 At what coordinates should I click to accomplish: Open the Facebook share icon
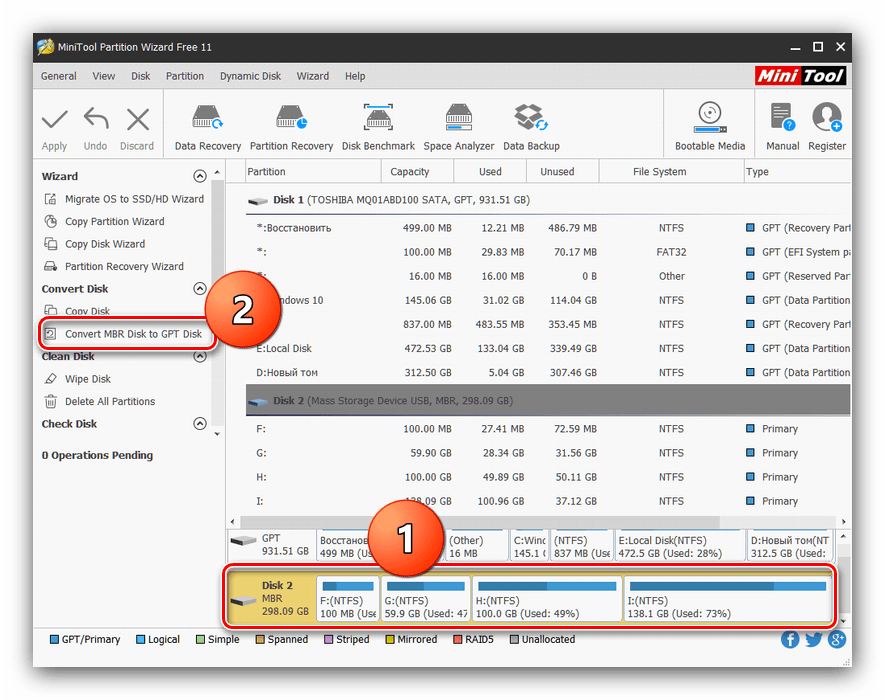(790, 640)
